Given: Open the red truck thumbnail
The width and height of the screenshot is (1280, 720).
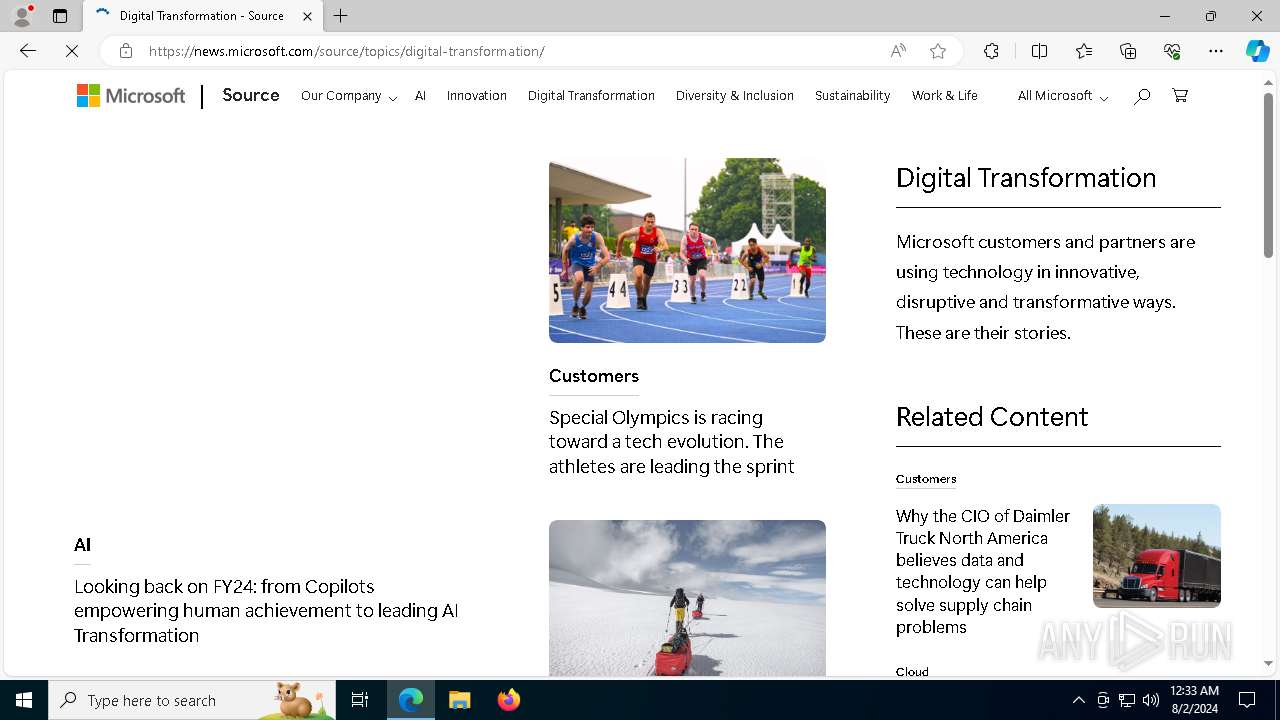Looking at the screenshot, I should click(1157, 556).
